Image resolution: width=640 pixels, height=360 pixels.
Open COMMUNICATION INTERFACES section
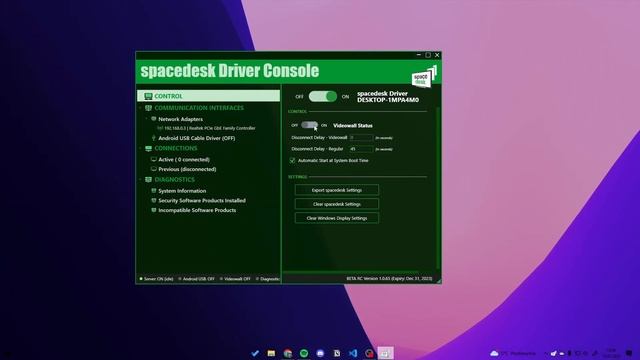click(x=199, y=108)
